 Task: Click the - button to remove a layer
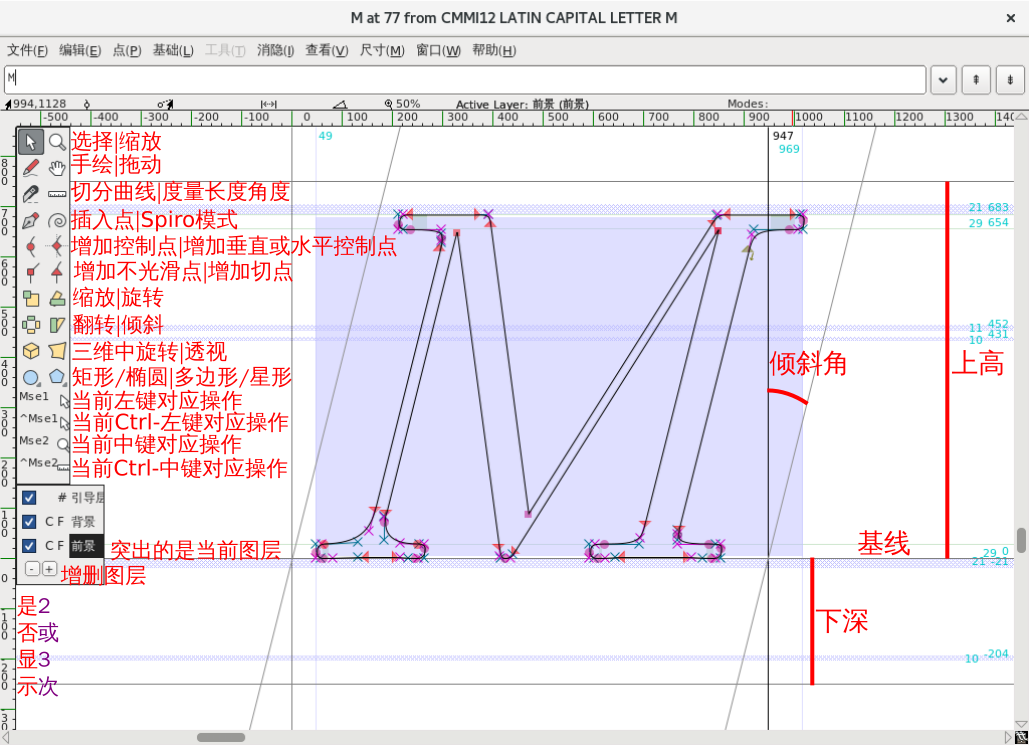coord(32,567)
